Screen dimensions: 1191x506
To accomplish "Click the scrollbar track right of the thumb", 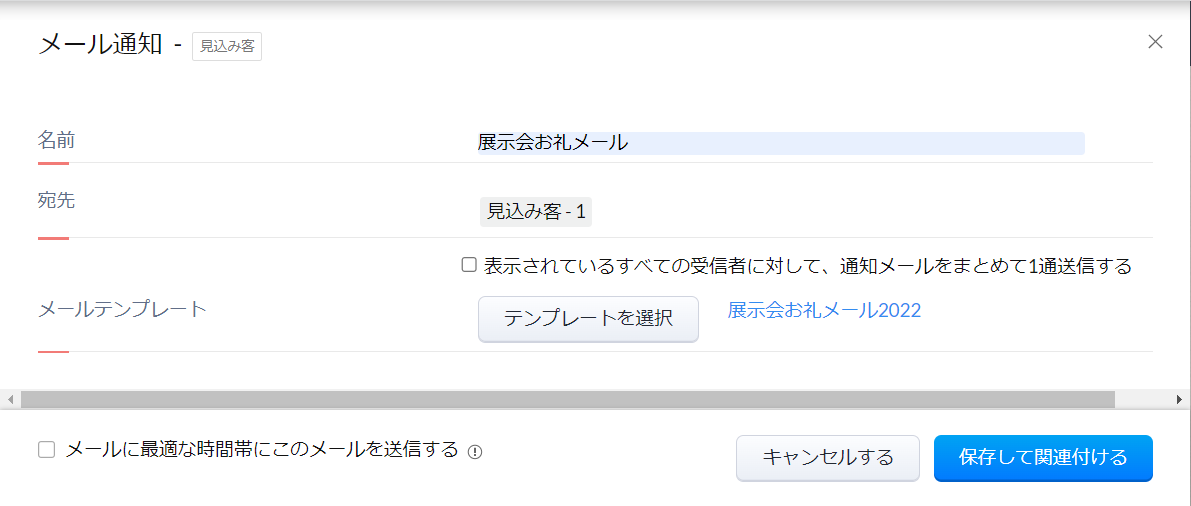I will [x=1142, y=399].
